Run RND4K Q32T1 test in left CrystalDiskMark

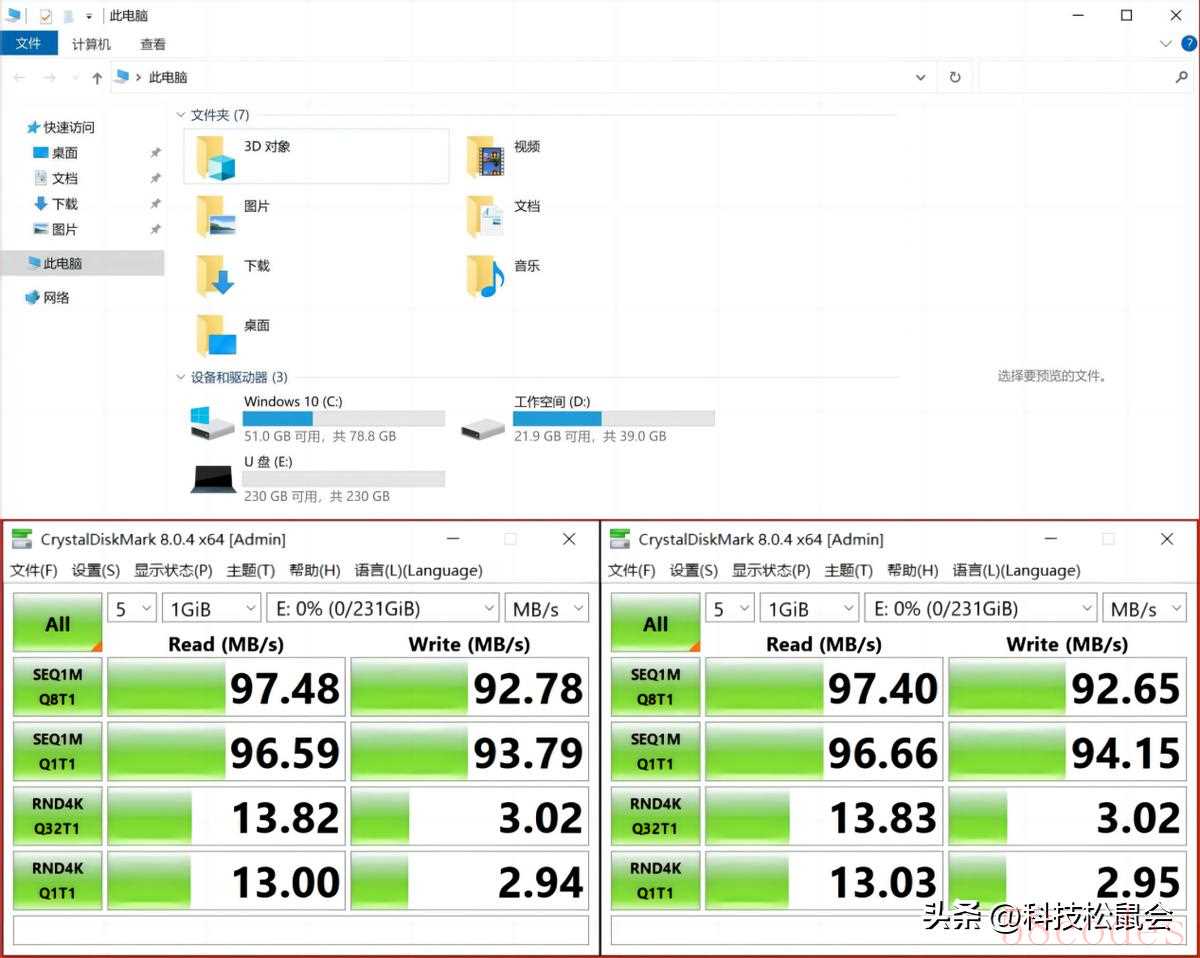(57, 816)
